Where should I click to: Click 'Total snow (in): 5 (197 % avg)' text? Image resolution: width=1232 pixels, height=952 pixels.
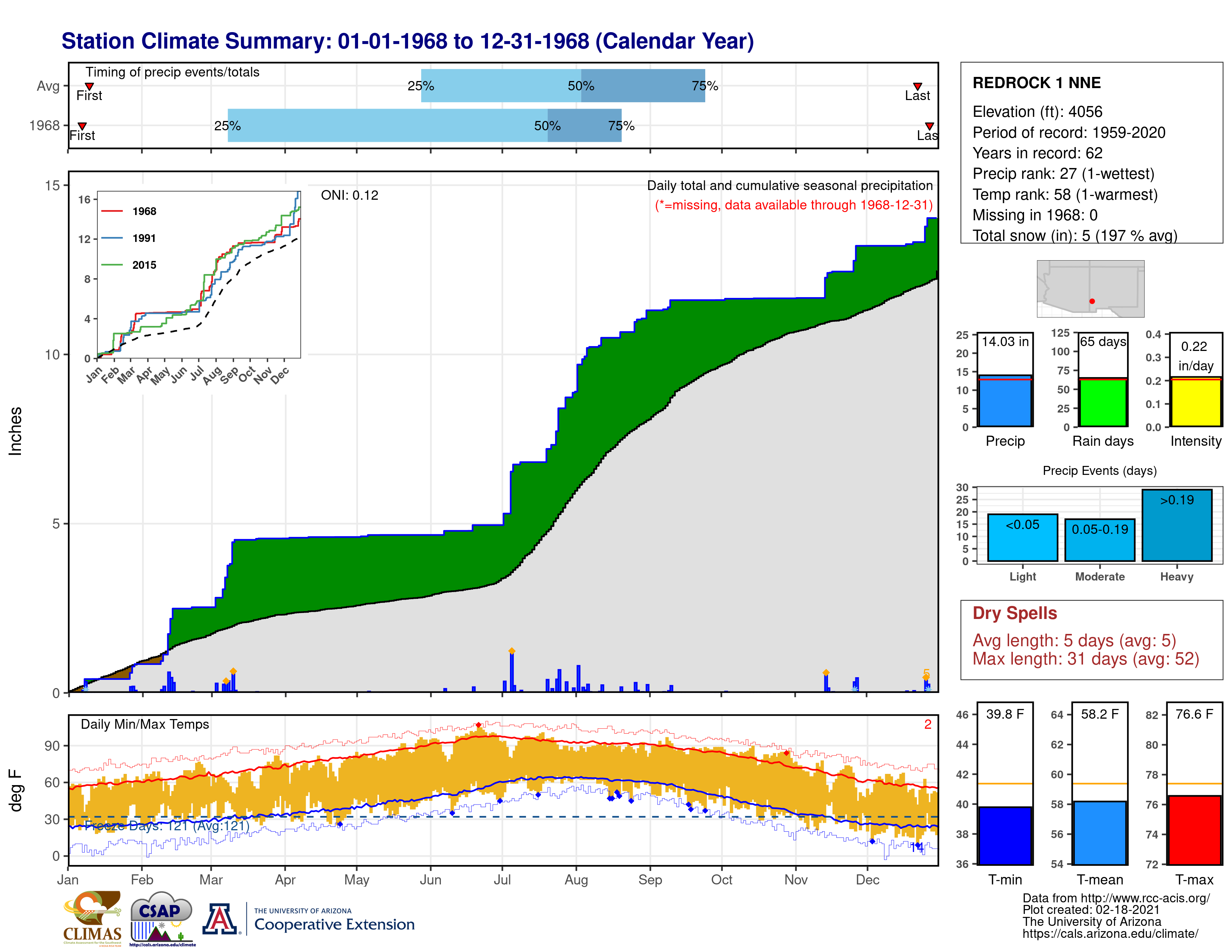[1074, 235]
